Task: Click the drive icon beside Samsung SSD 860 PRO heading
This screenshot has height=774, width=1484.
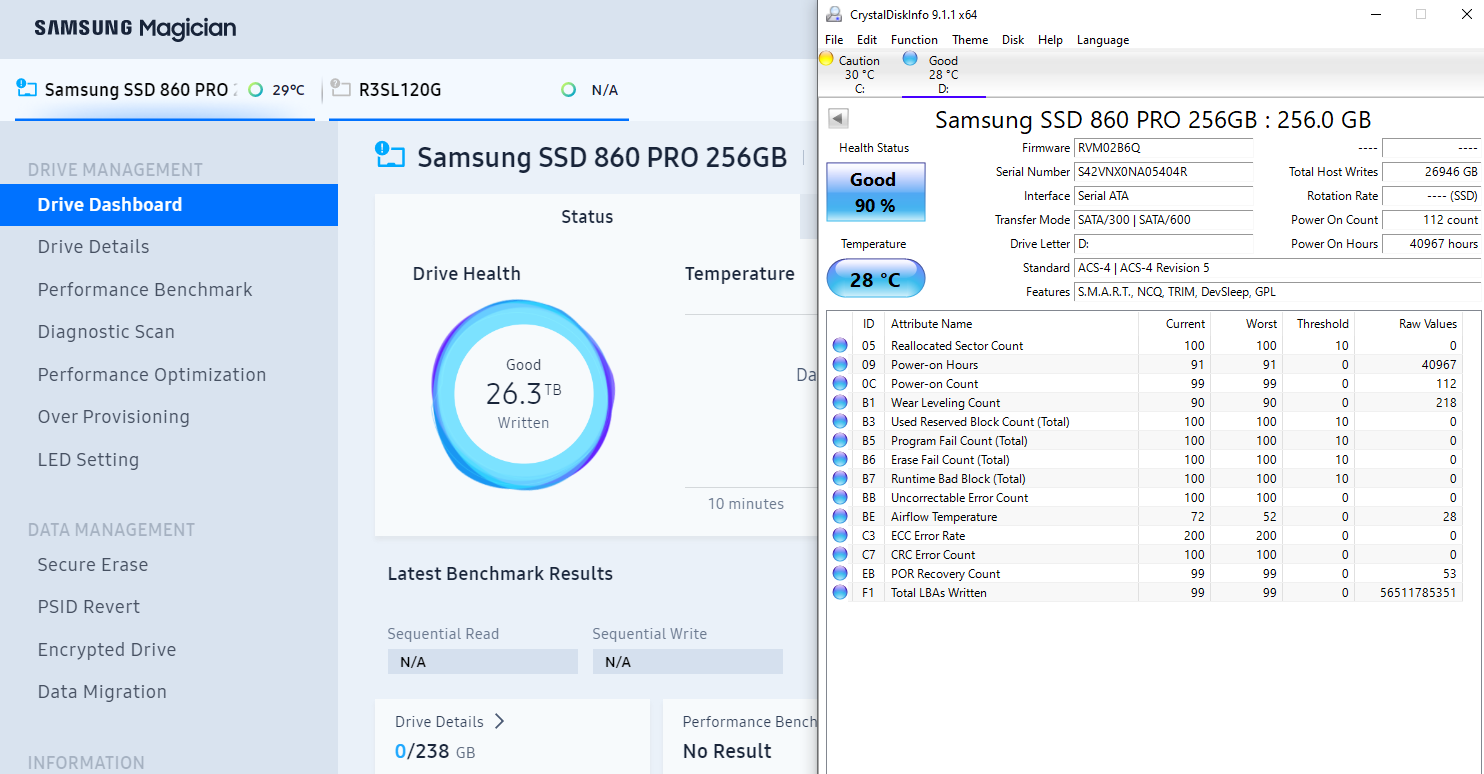Action: (x=390, y=156)
